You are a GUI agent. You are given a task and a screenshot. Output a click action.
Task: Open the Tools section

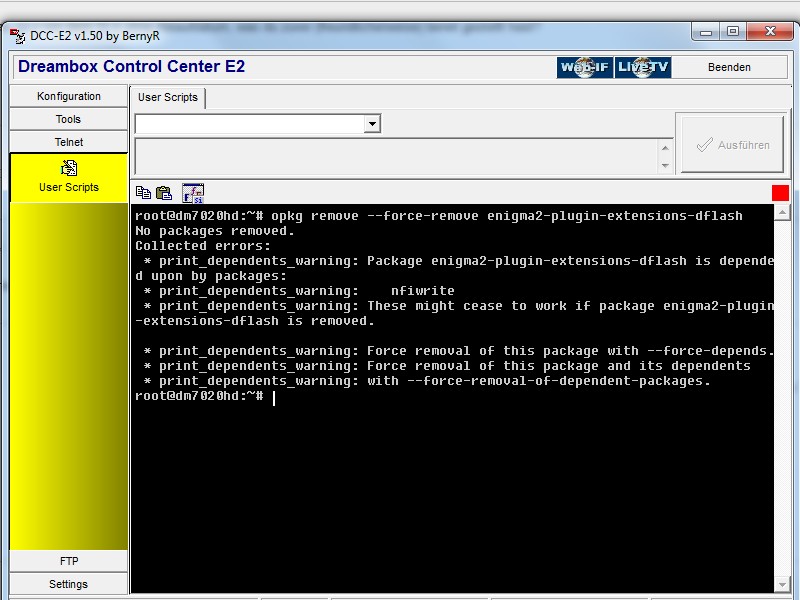69,119
